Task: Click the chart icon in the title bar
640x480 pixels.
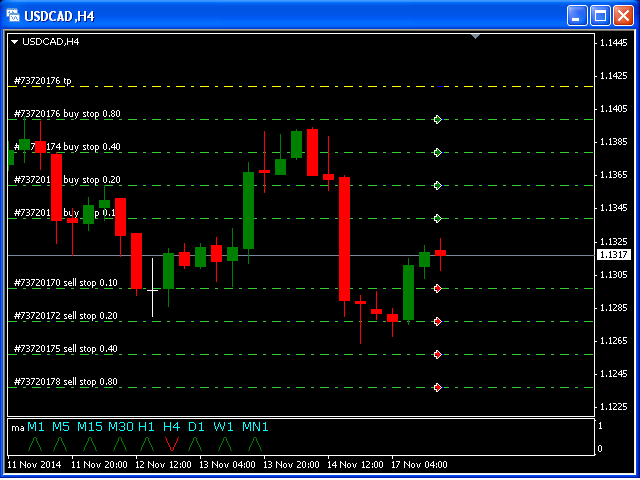Action: click(13, 15)
